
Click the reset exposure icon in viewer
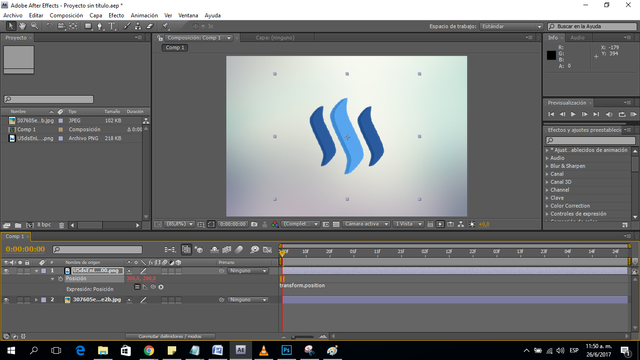pyautogui.click(x=472, y=224)
